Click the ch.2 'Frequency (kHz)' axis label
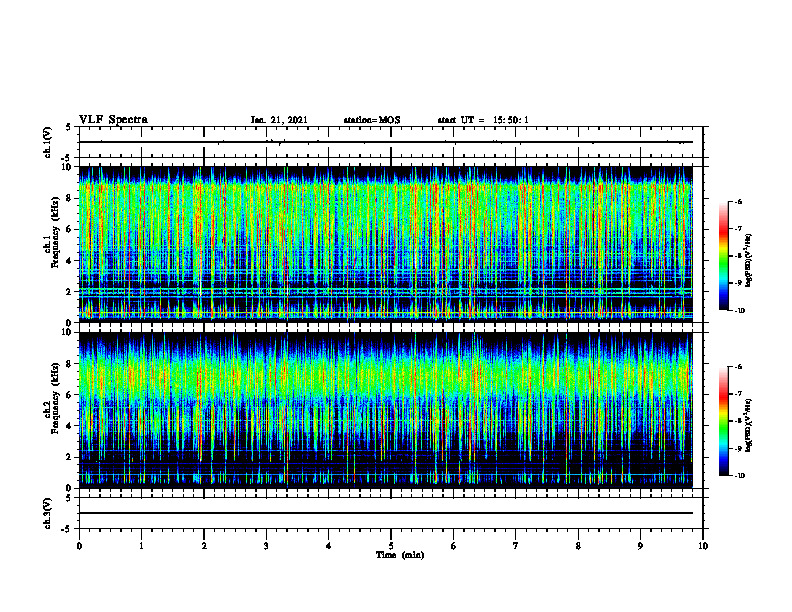 (x=54, y=398)
